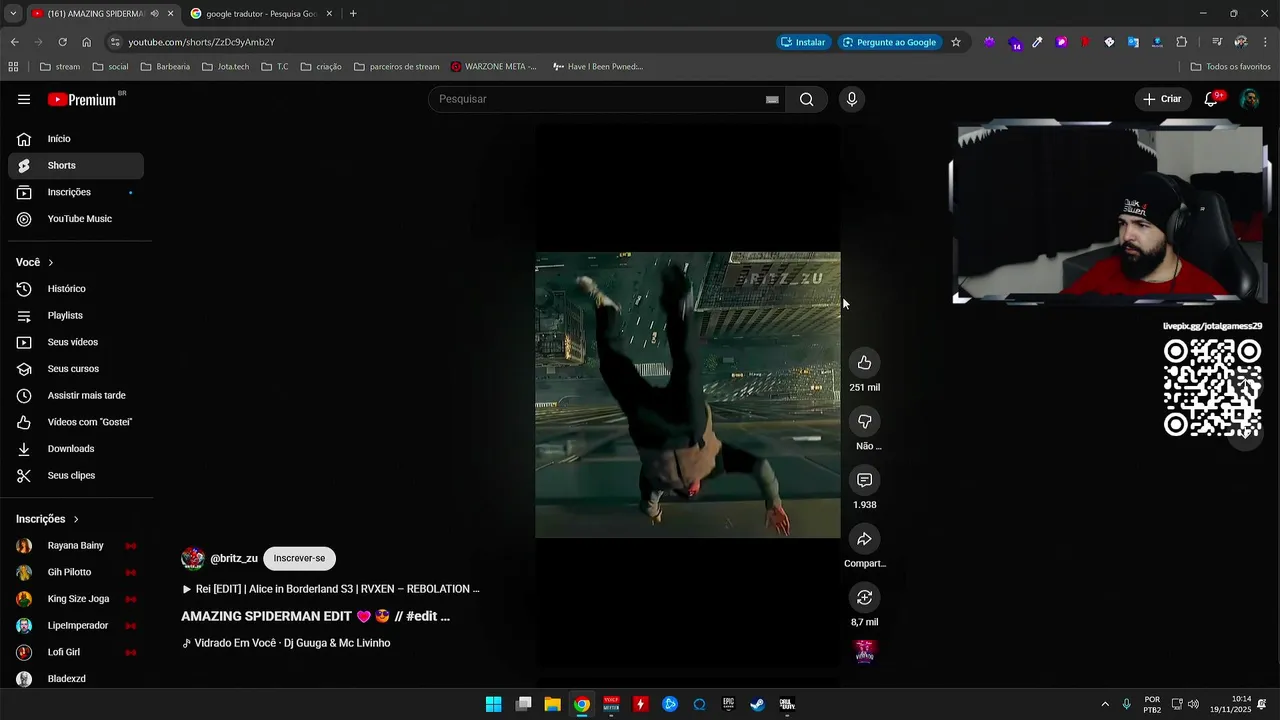The image size is (1280, 720).
Task: Click the @britz_zu channel avatar
Action: point(192,558)
